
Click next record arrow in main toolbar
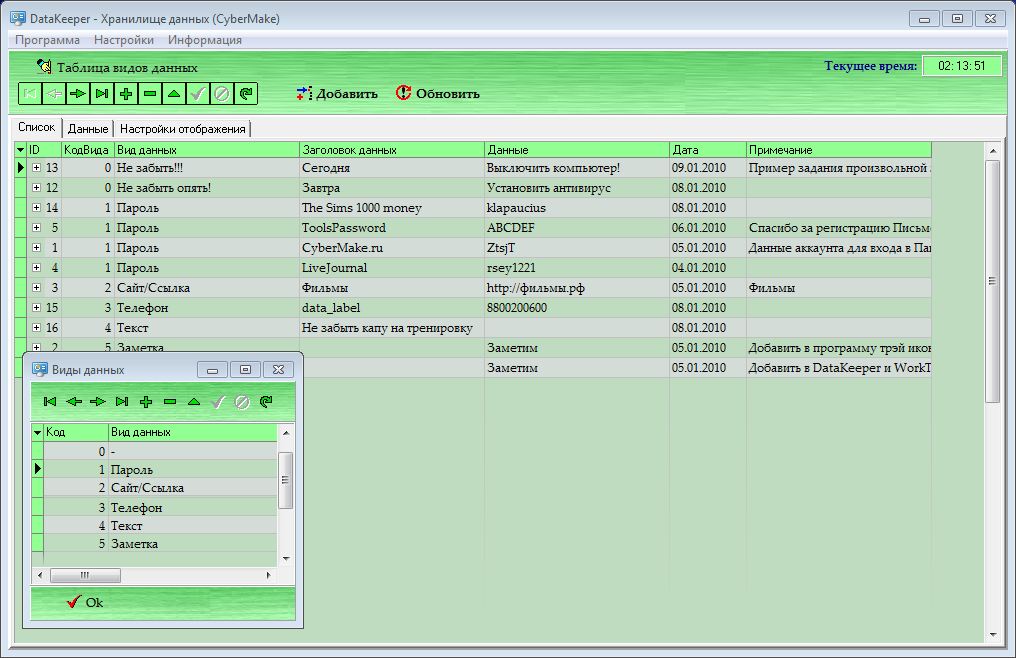[78, 94]
